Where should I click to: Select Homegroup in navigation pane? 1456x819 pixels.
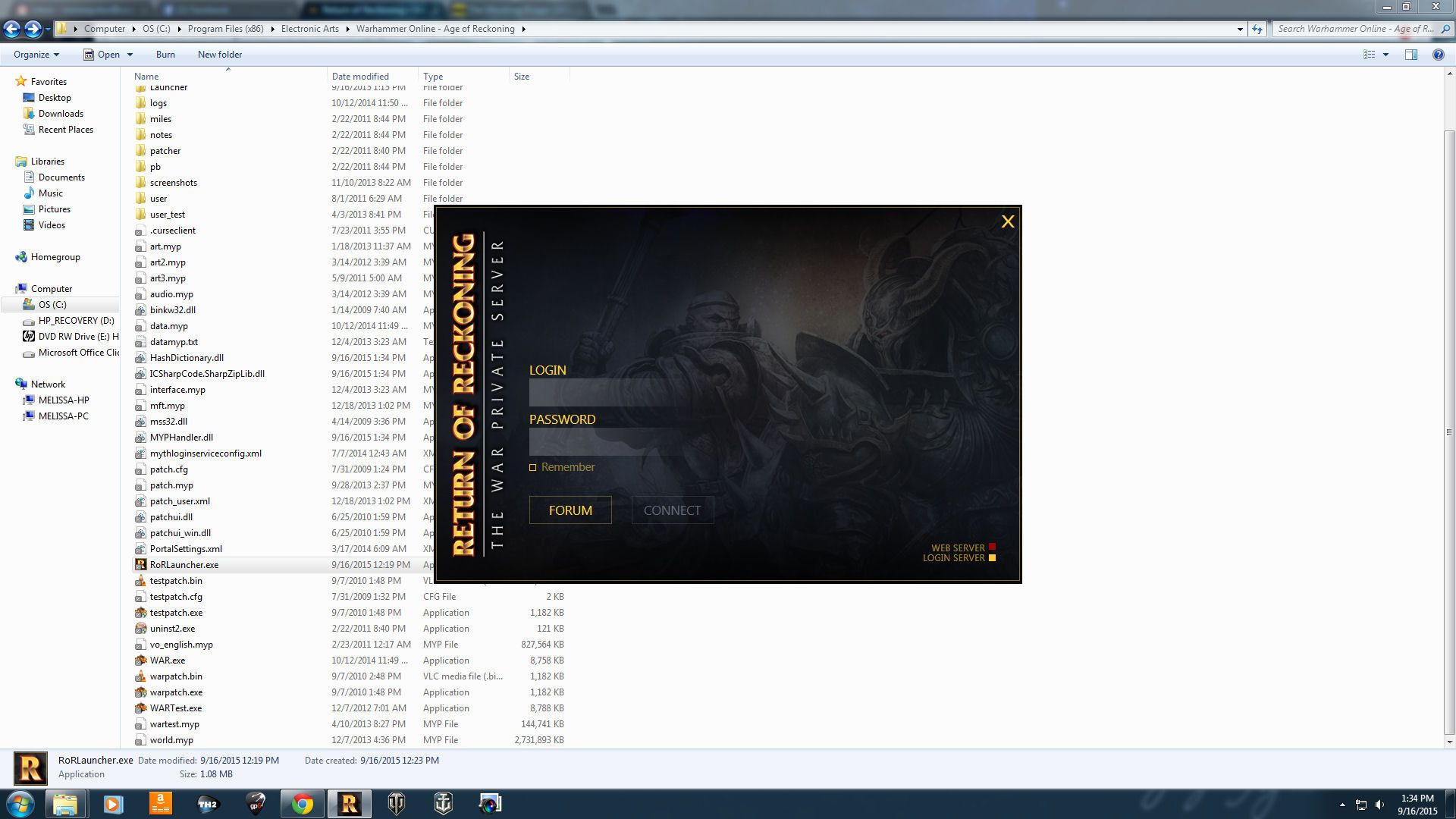pos(55,257)
